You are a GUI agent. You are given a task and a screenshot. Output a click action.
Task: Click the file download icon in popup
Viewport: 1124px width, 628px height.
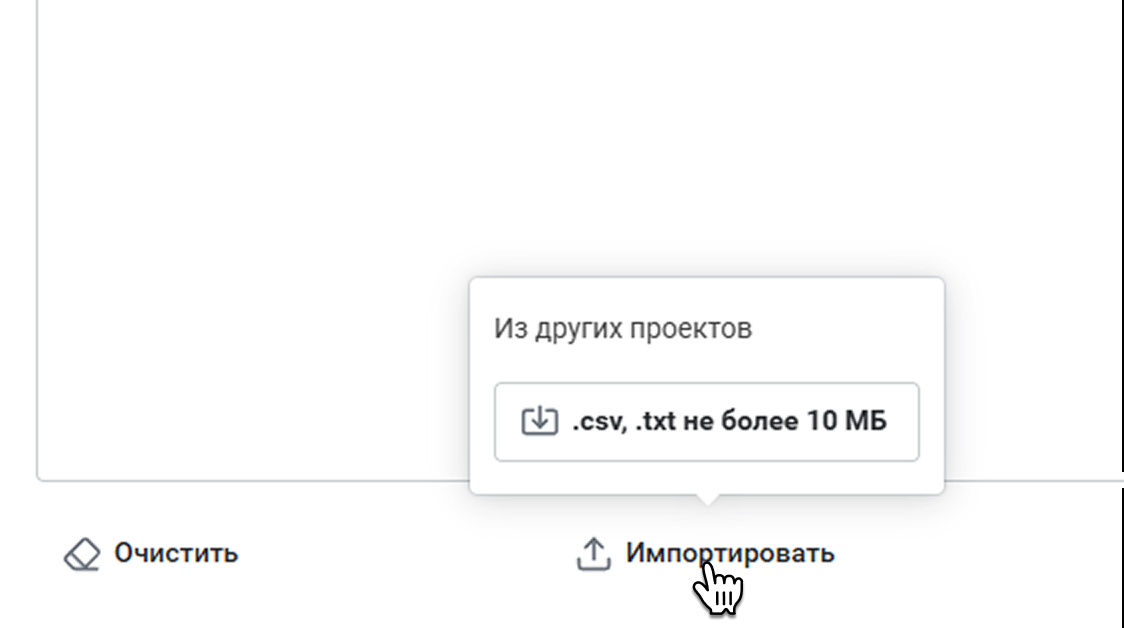(x=539, y=421)
